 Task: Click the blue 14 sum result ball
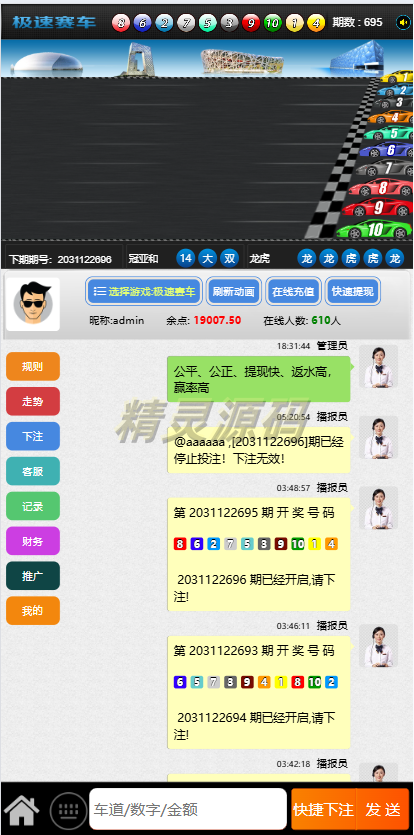click(185, 259)
